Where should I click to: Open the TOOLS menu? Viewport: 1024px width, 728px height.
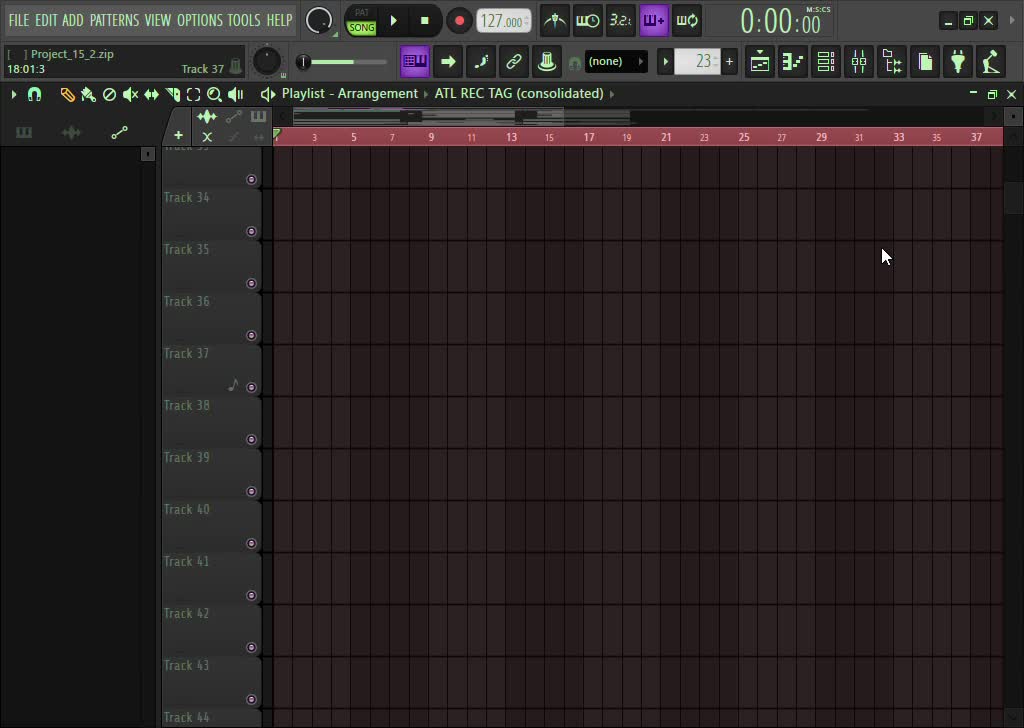[243, 20]
